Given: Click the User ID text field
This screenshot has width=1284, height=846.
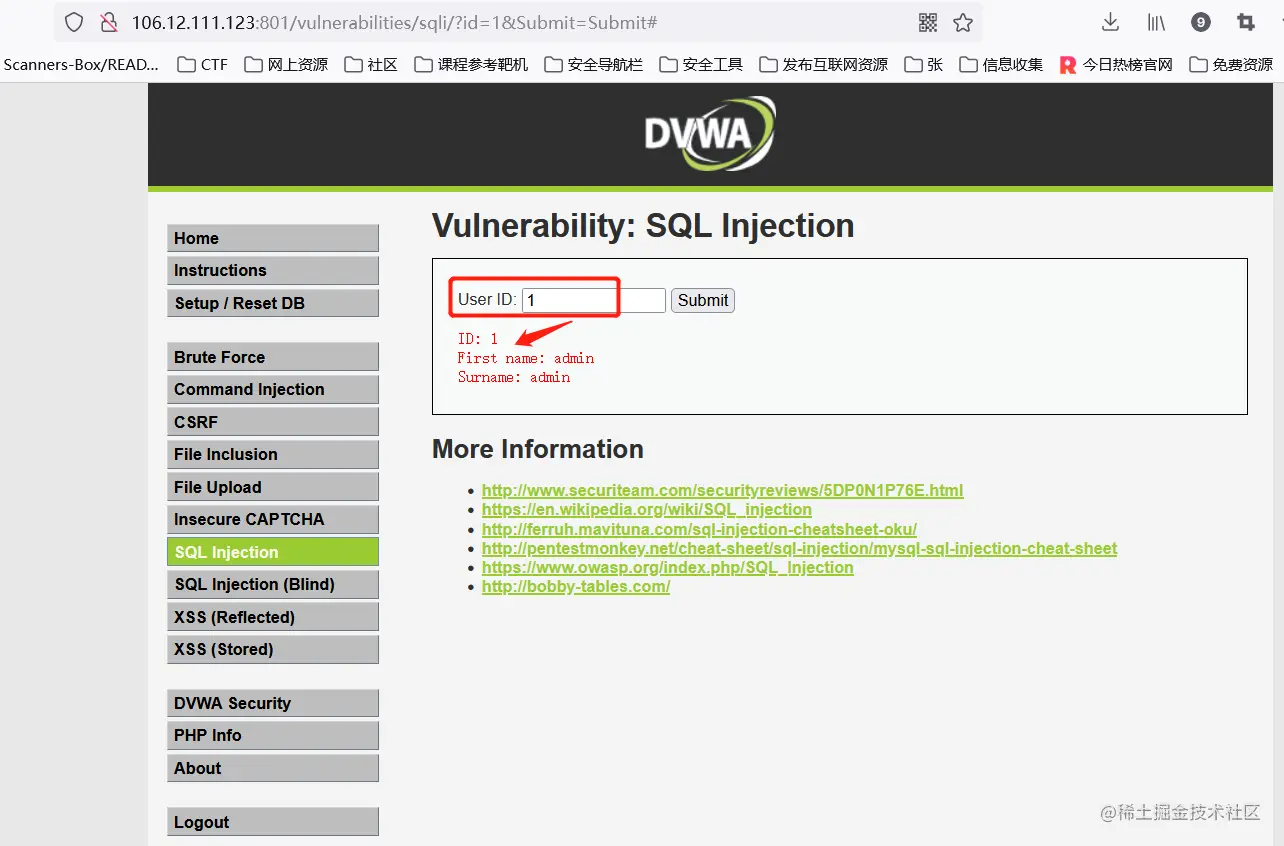Looking at the screenshot, I should [x=594, y=300].
